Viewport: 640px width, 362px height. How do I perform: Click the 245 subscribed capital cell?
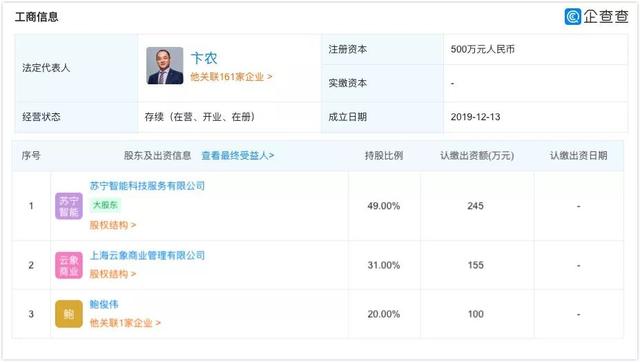[476, 206]
